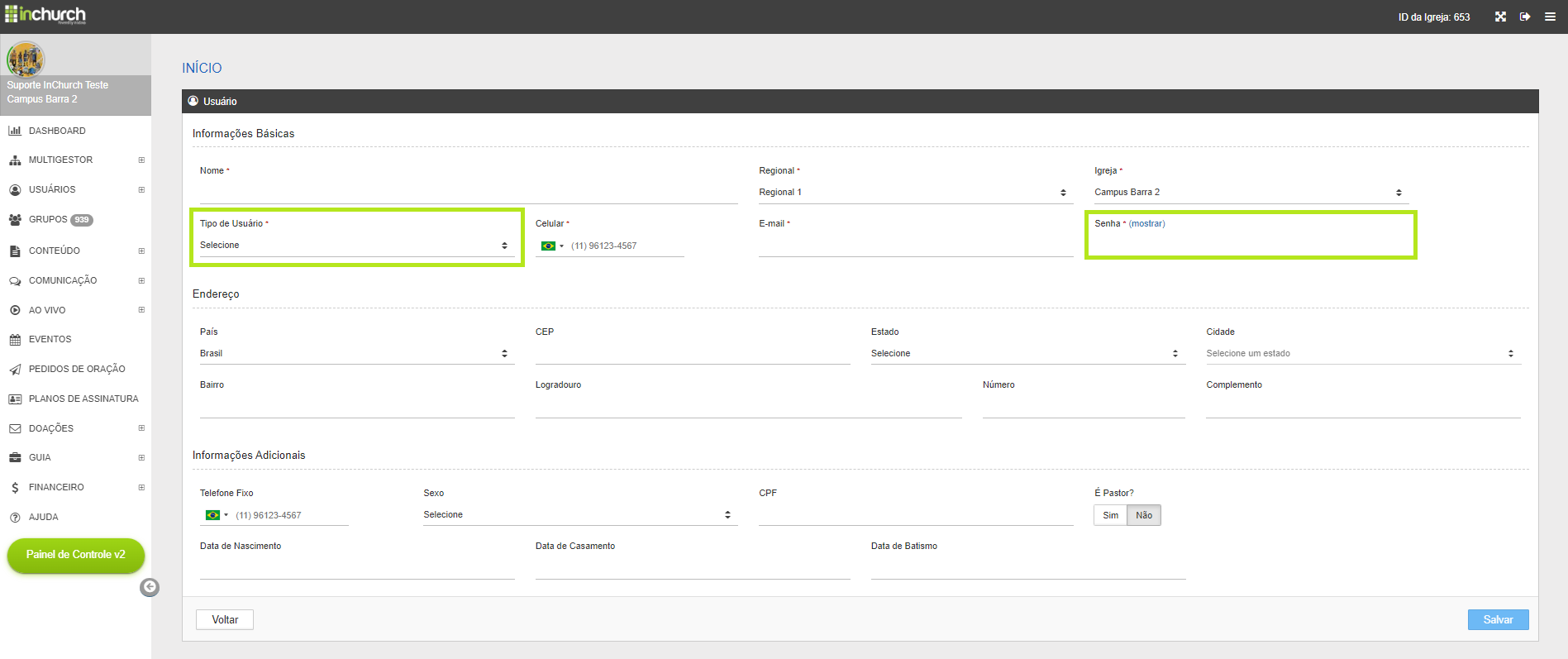Click the Logradouro input field
This screenshot has width=1568, height=659.
click(748, 407)
